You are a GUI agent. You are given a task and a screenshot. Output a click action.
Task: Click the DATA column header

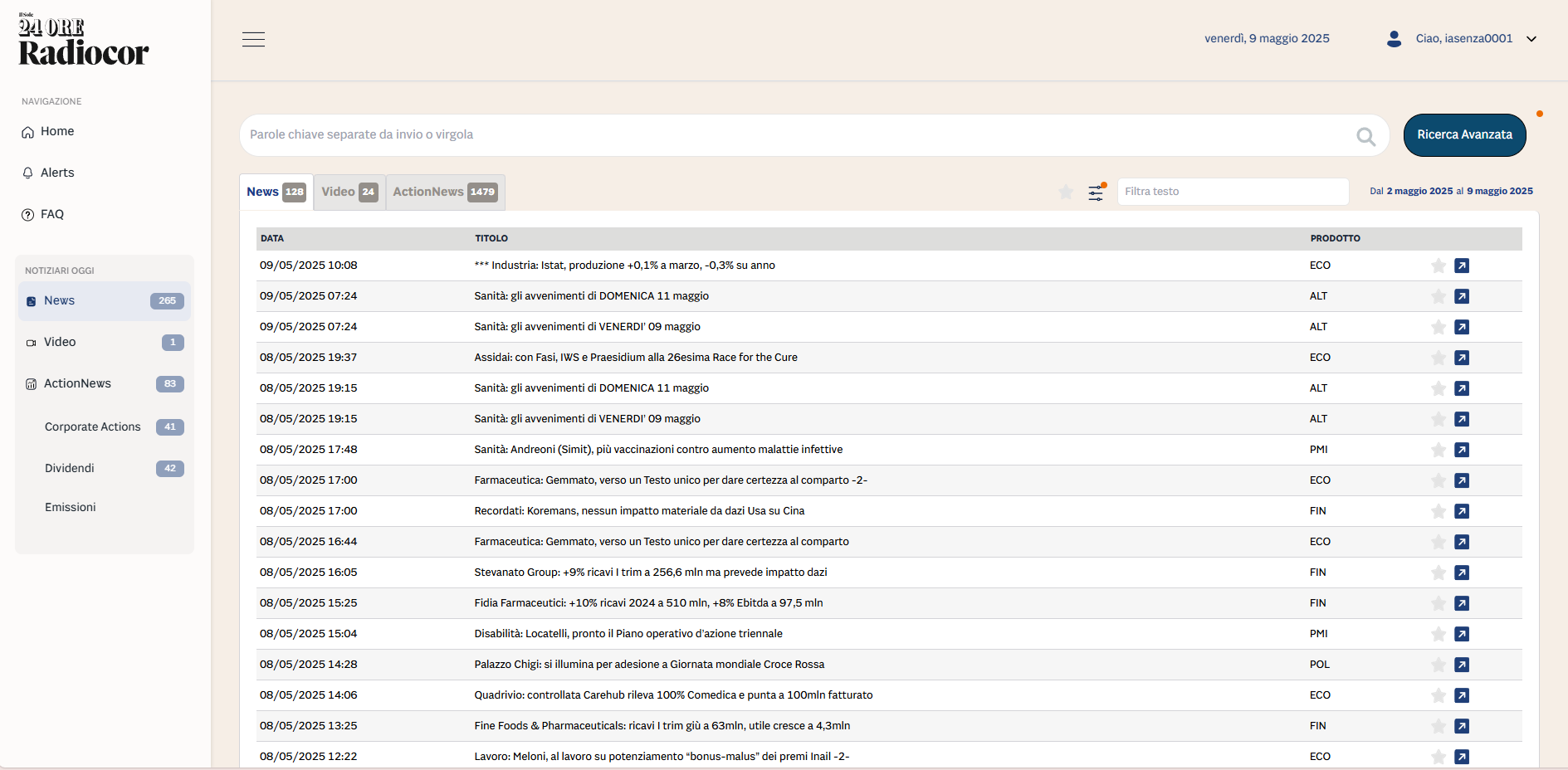pos(272,238)
